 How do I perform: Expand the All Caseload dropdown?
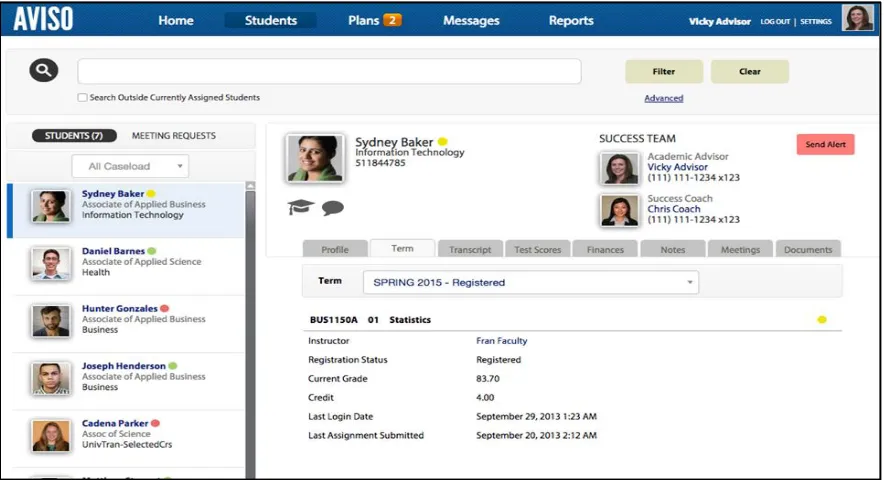[130, 166]
